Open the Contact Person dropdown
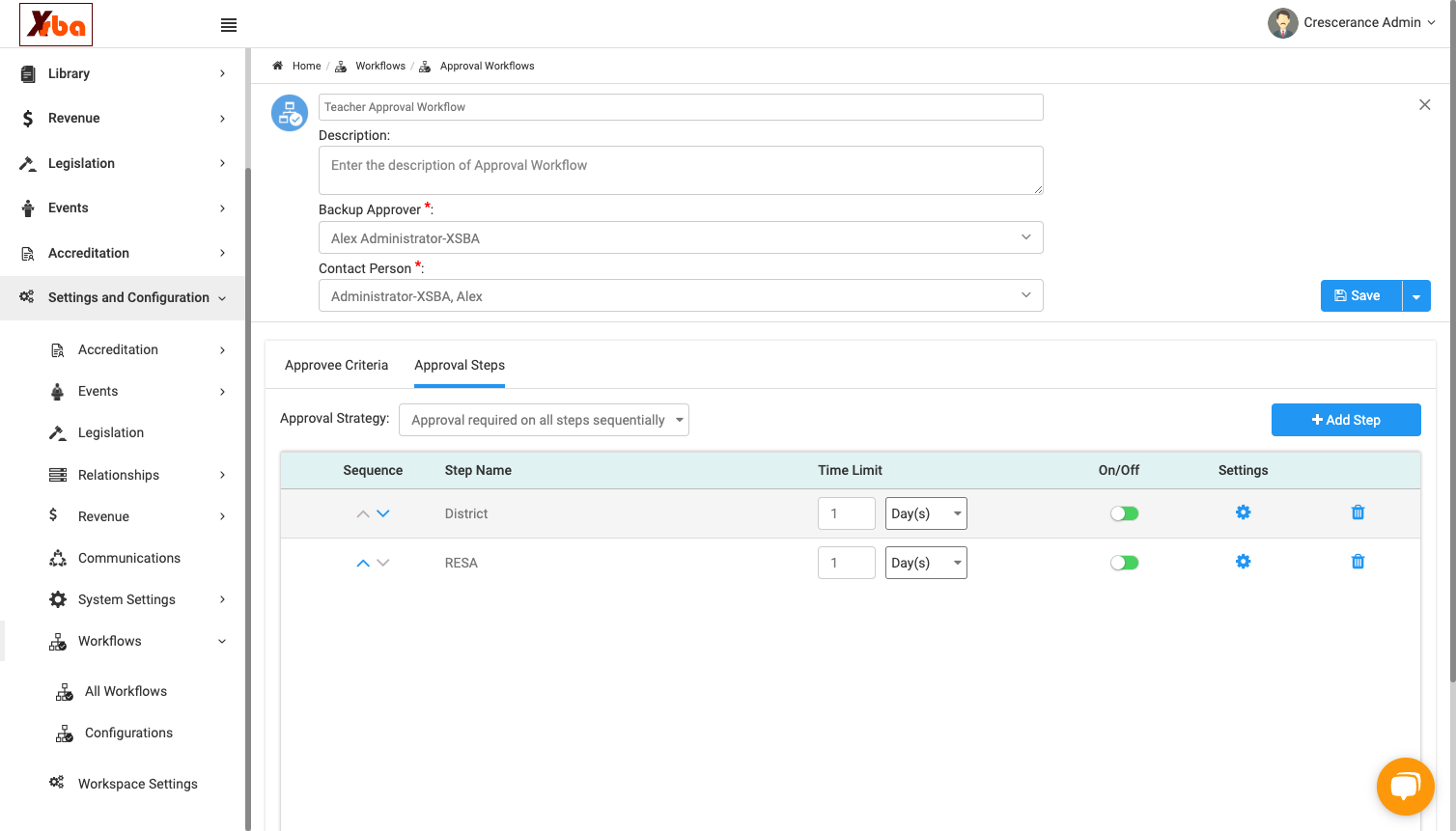1456x831 pixels. pos(681,295)
